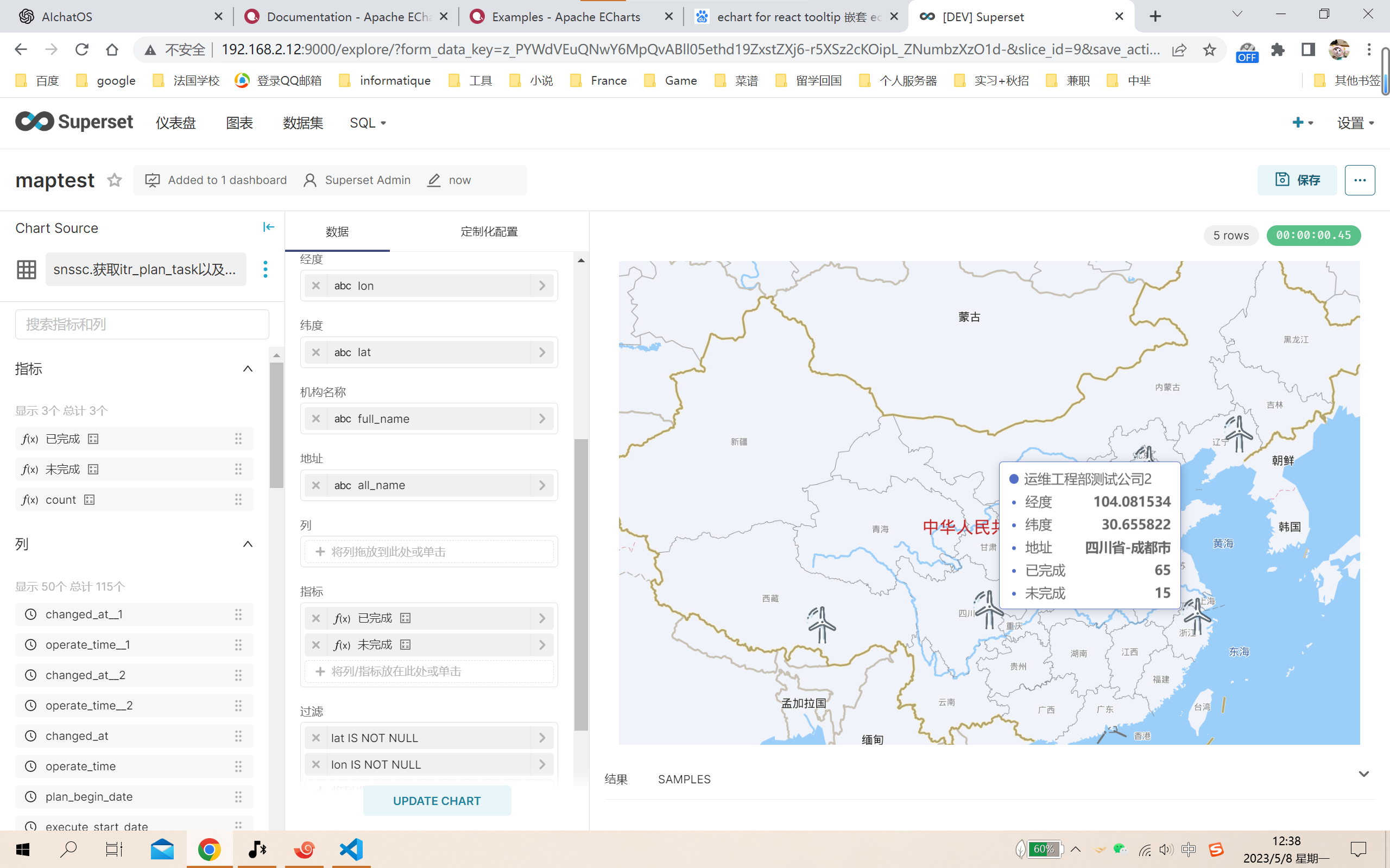Click the dataset table grid icon
Image resolution: width=1390 pixels, height=868 pixels.
click(x=27, y=269)
